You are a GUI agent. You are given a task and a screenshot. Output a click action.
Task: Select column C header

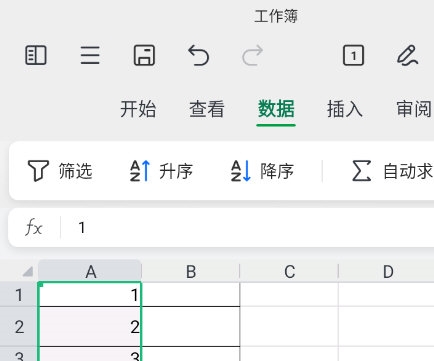pyautogui.click(x=289, y=271)
